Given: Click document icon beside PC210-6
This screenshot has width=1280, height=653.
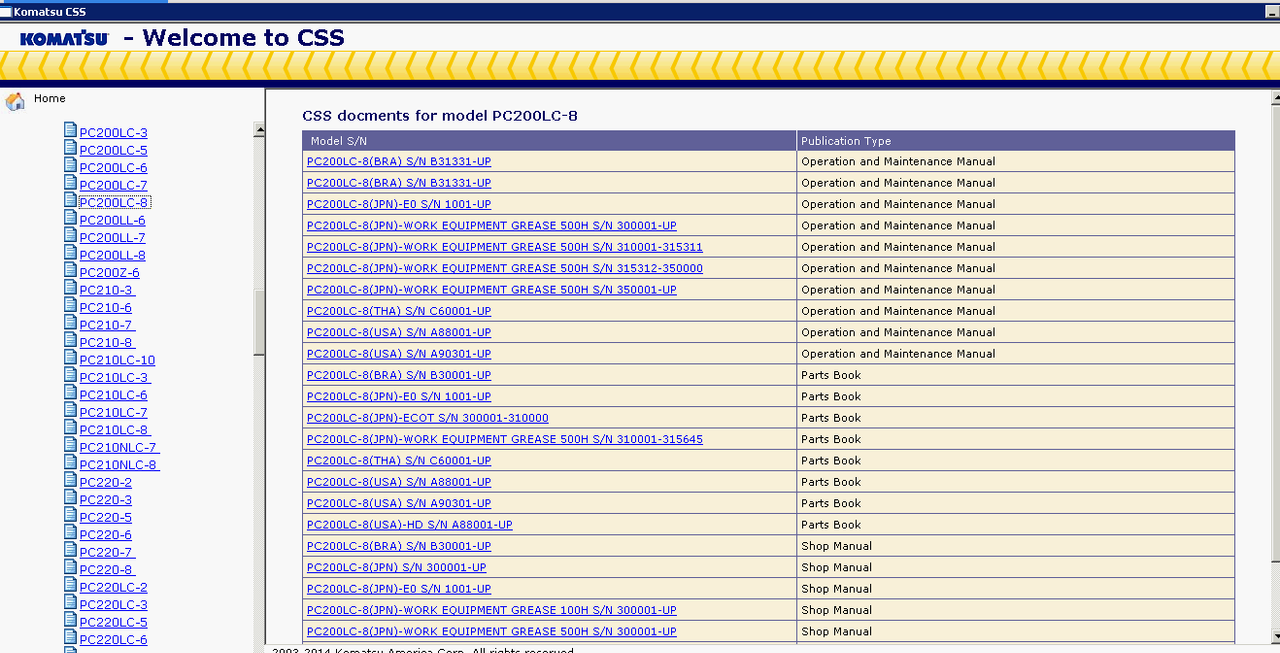Looking at the screenshot, I should point(70,305).
